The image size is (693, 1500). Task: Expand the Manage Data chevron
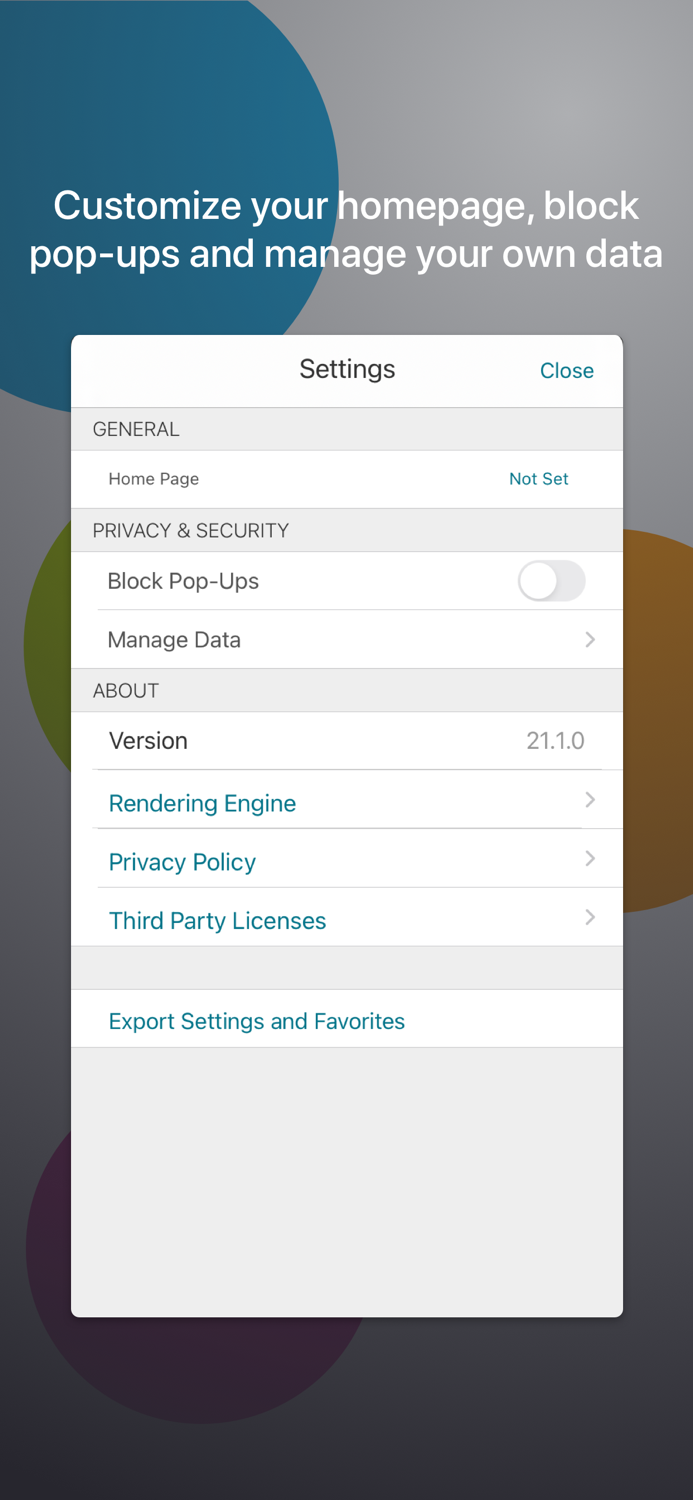pyautogui.click(x=590, y=639)
